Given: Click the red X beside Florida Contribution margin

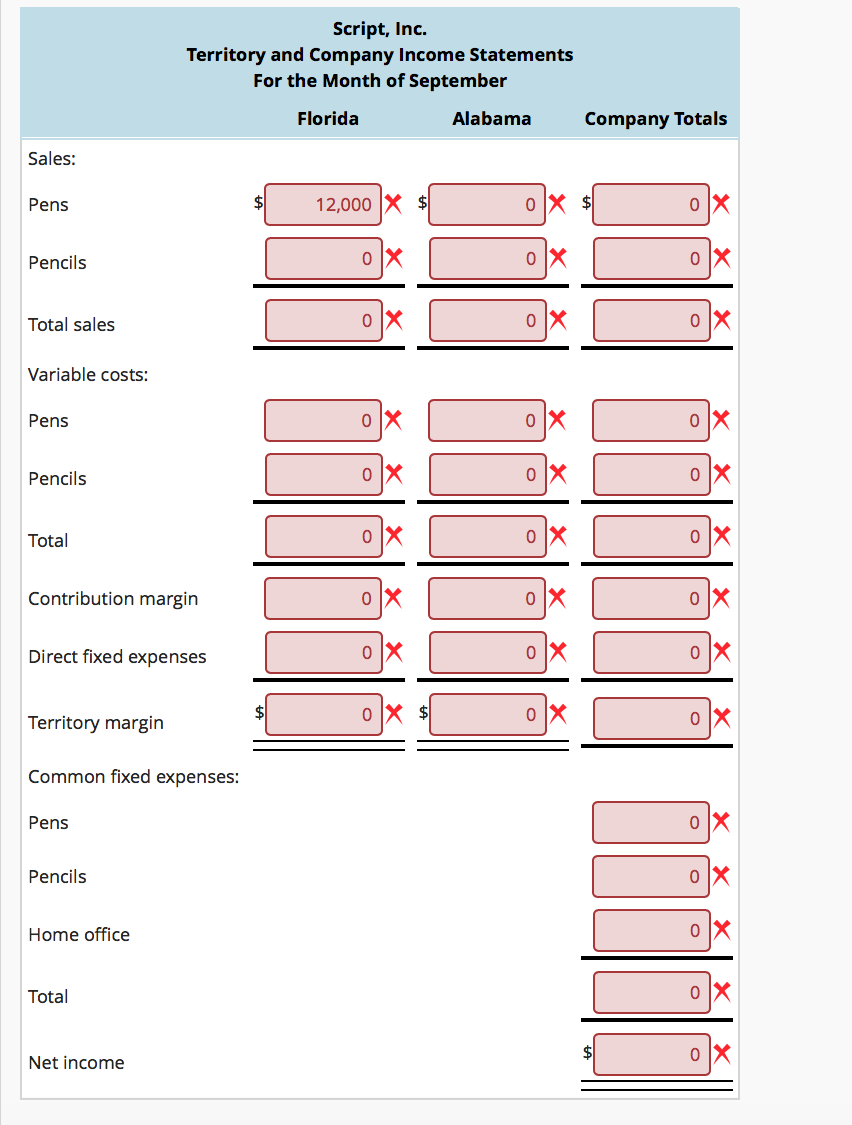Looking at the screenshot, I should [x=394, y=598].
